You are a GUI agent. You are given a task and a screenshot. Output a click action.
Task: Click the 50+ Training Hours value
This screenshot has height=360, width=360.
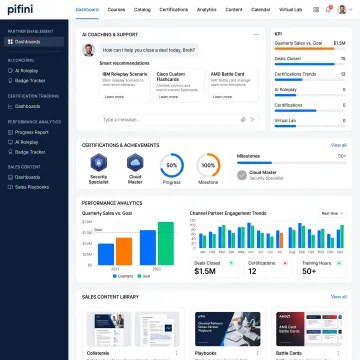(x=309, y=271)
